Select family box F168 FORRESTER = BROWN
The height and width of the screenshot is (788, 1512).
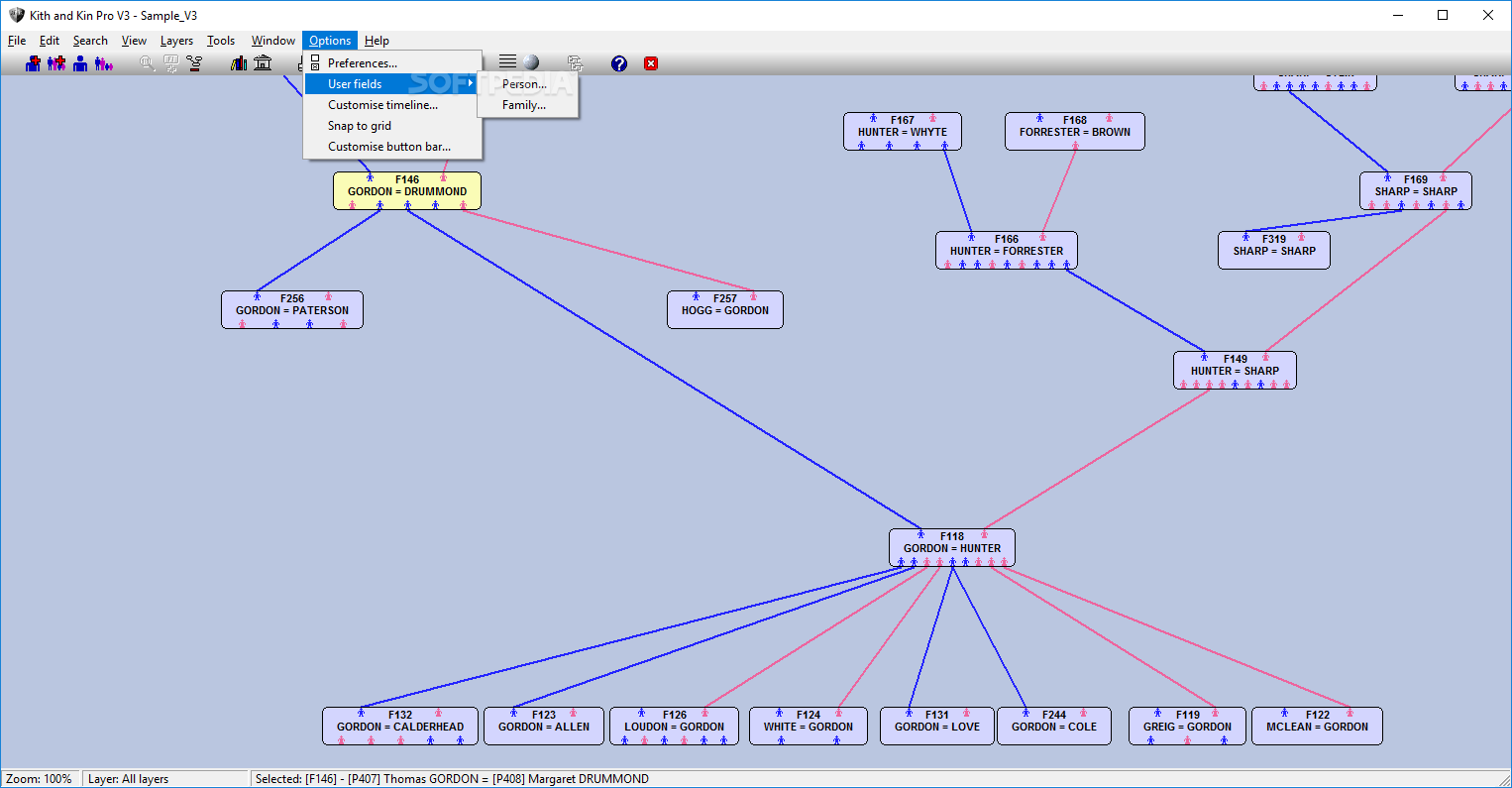pyautogui.click(x=1075, y=132)
